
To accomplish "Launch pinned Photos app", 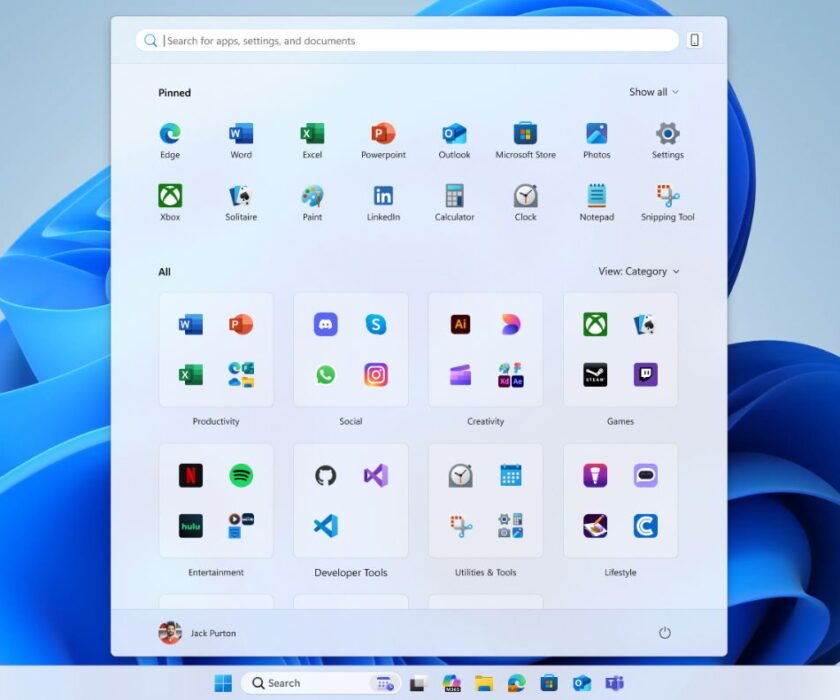I will (597, 134).
